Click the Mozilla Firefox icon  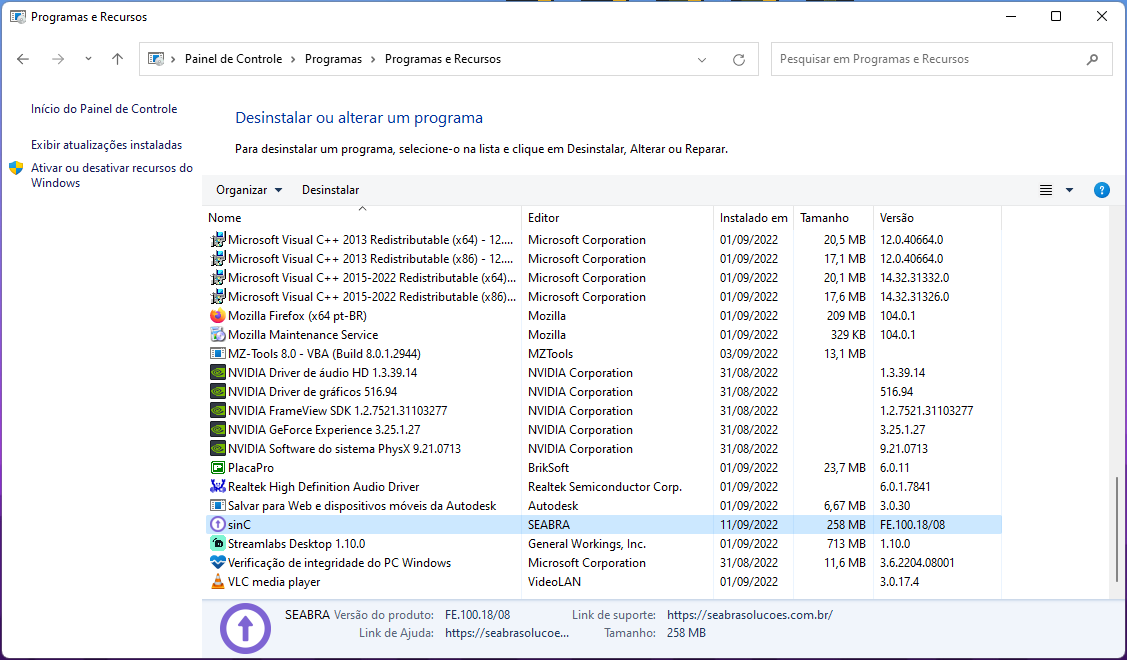[x=218, y=316]
